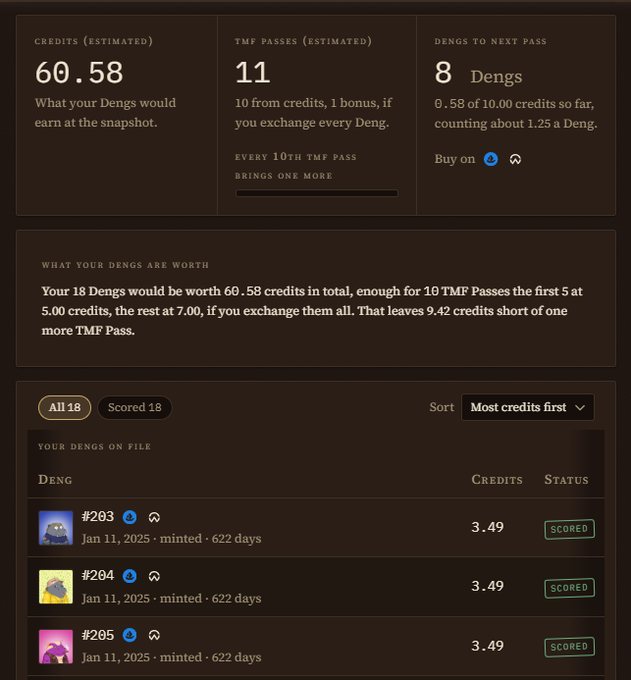
Task: Click the Deng #205 thumbnail image
Action: point(56,646)
